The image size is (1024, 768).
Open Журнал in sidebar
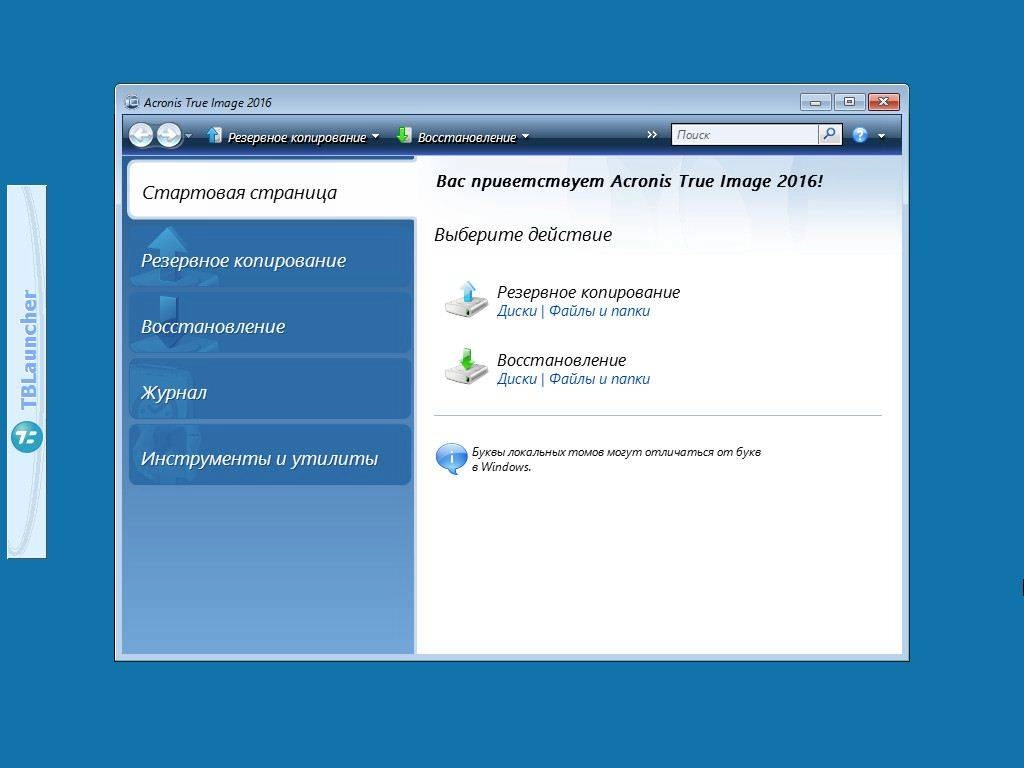point(270,389)
